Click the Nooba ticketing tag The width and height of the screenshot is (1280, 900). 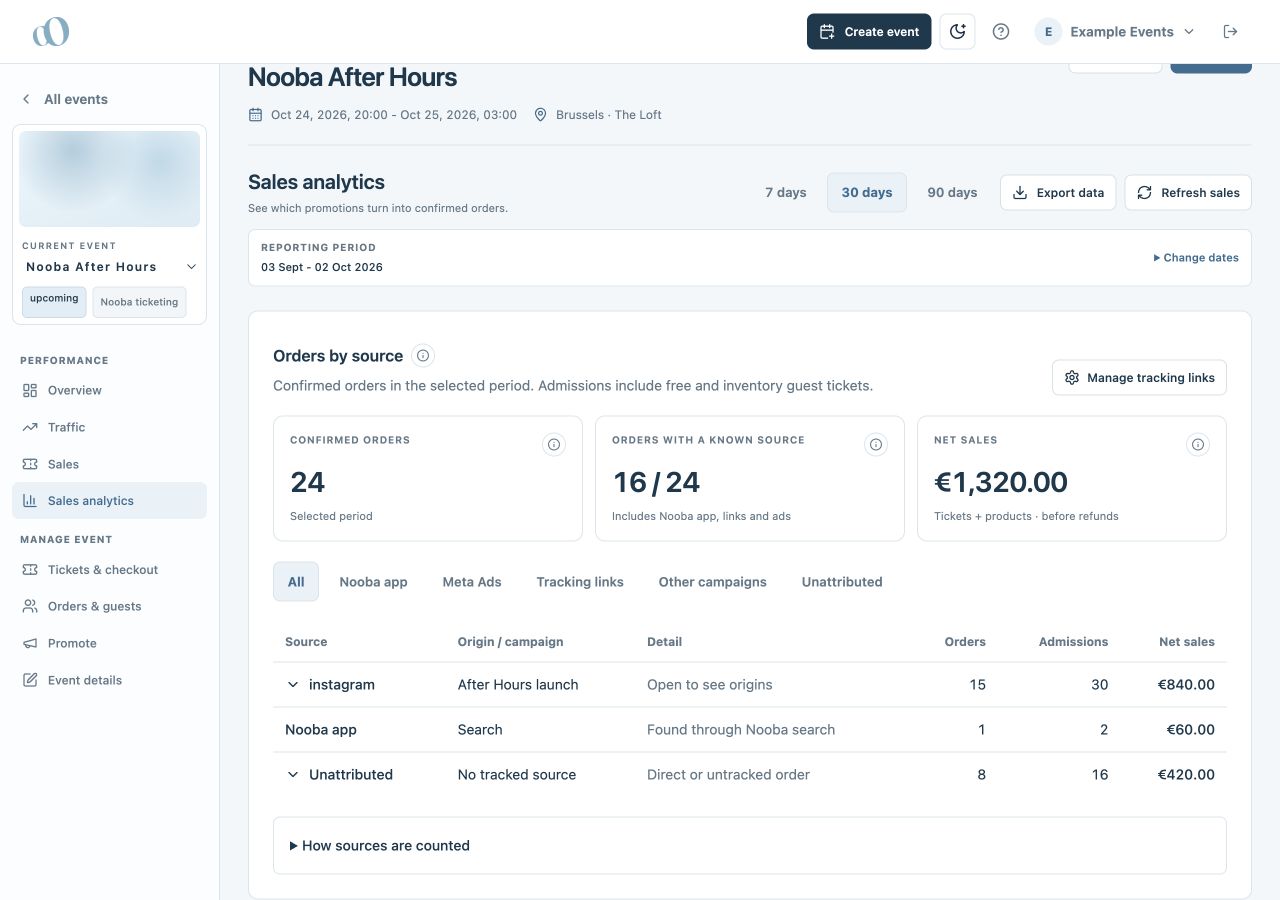coord(139,302)
